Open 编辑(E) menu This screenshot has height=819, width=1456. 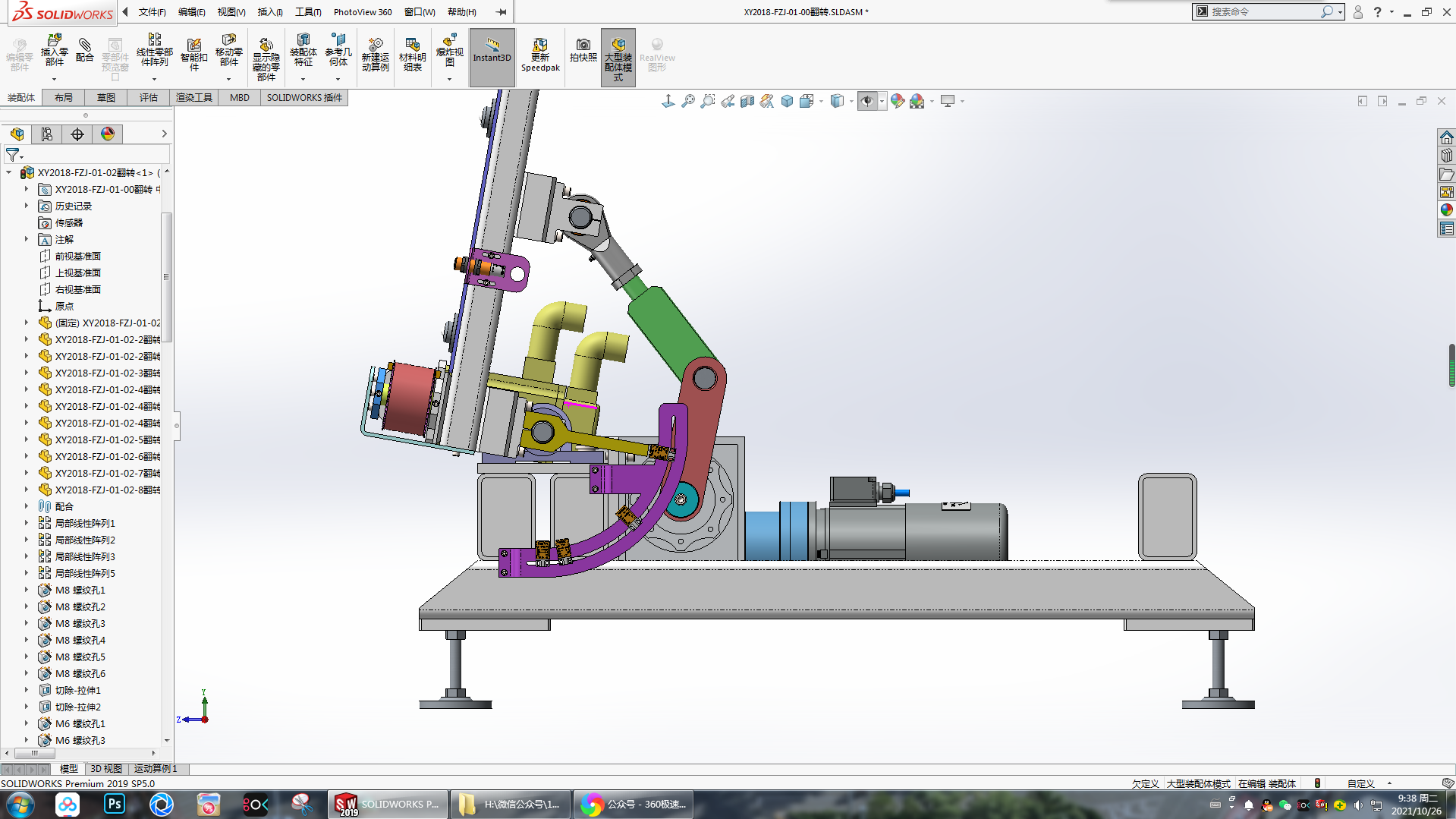pyautogui.click(x=191, y=12)
